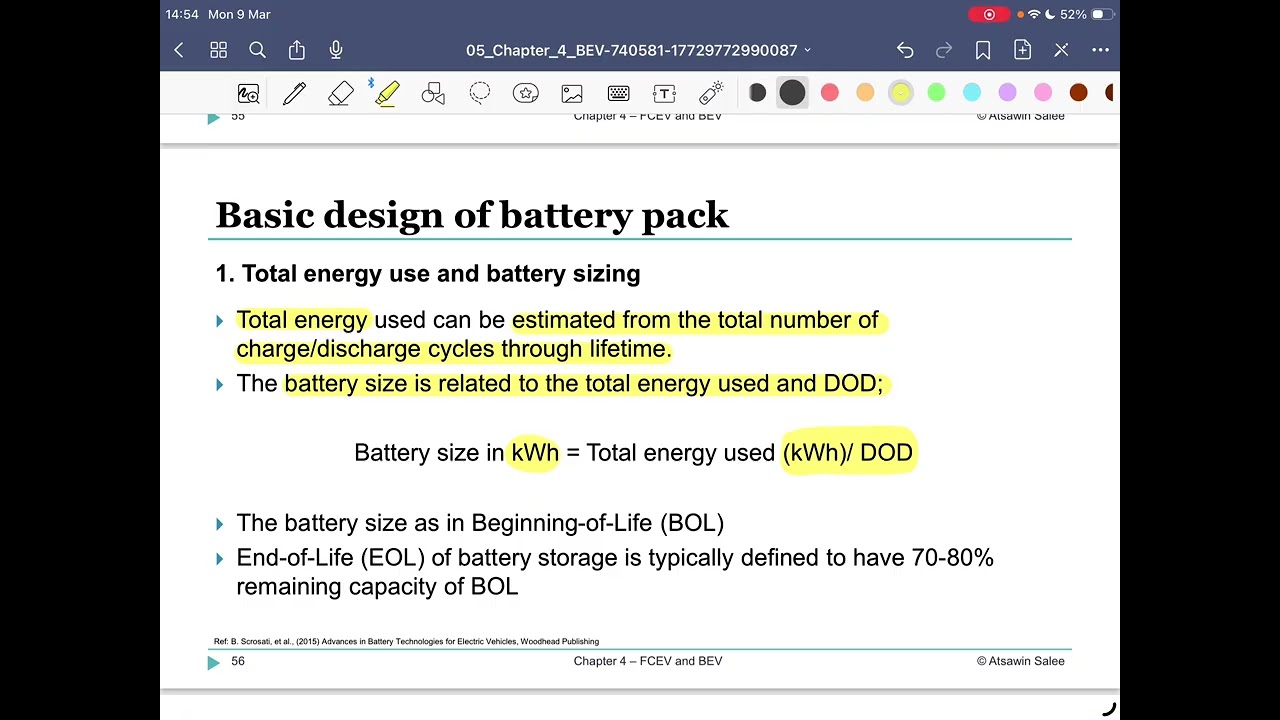Select the Keyboard typing tool

(618, 93)
